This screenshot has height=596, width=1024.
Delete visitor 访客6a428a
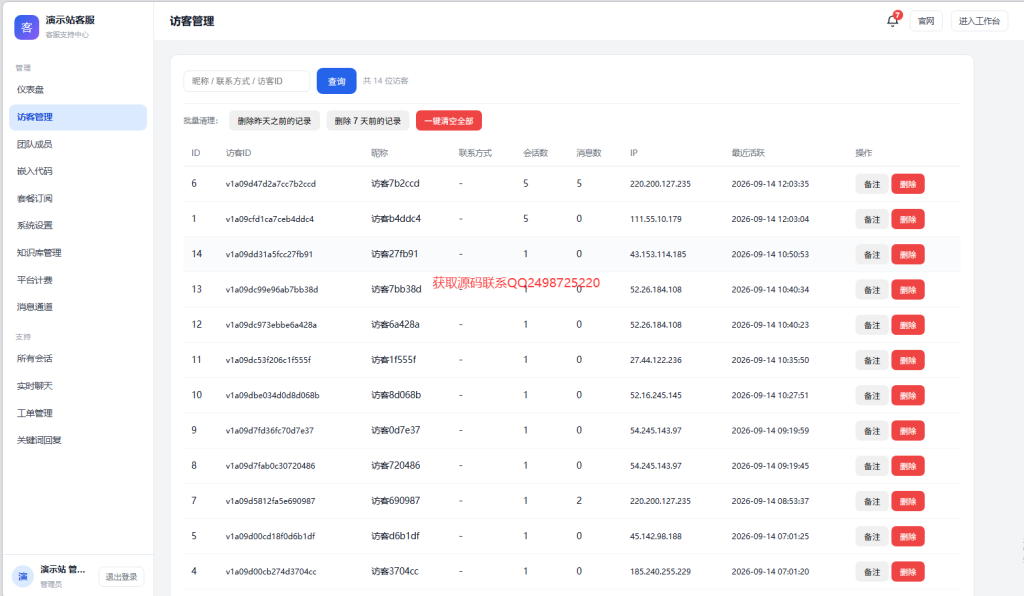point(908,325)
